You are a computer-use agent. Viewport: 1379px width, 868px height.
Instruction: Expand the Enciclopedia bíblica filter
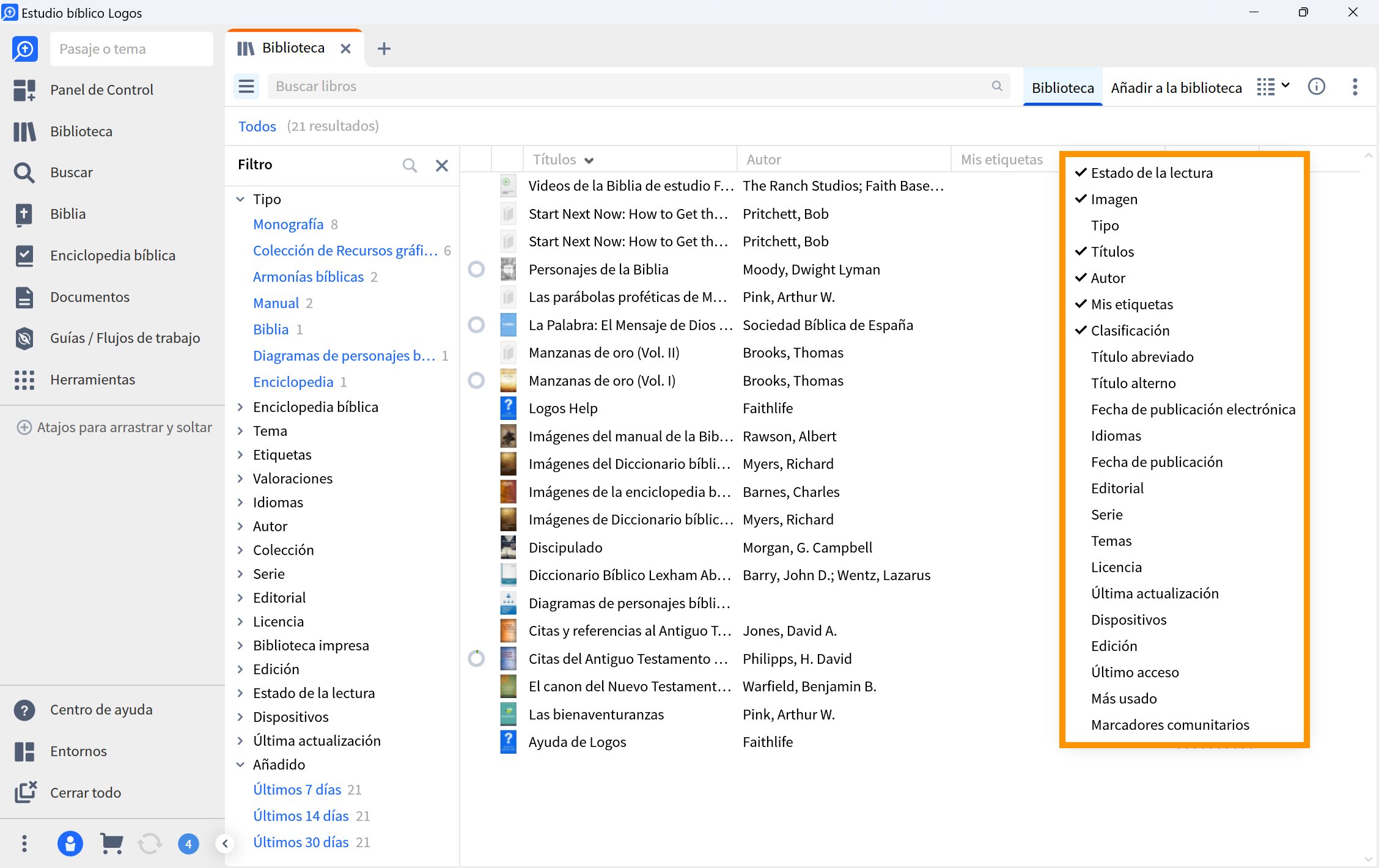tap(240, 407)
